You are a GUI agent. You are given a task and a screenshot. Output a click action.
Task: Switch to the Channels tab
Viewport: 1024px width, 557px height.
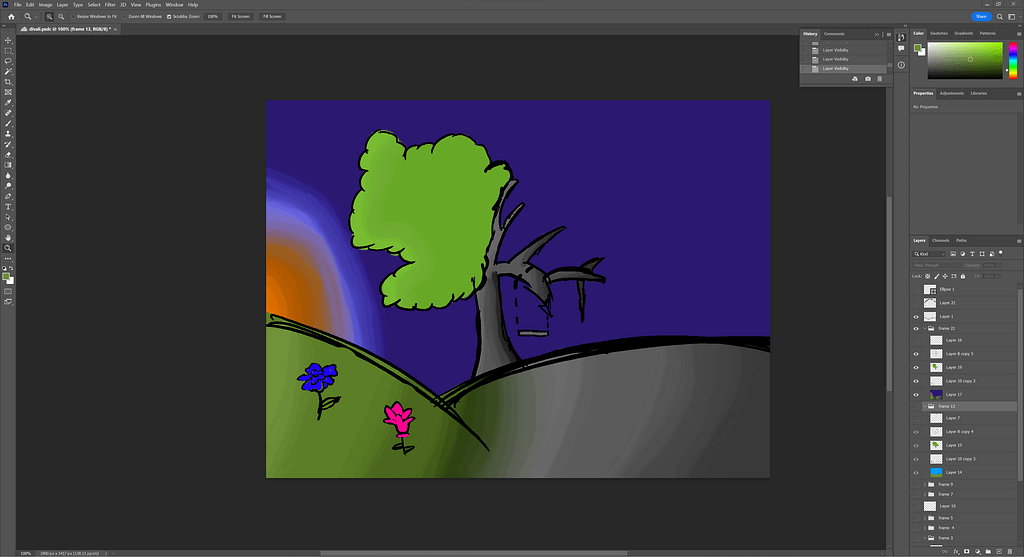click(x=941, y=240)
